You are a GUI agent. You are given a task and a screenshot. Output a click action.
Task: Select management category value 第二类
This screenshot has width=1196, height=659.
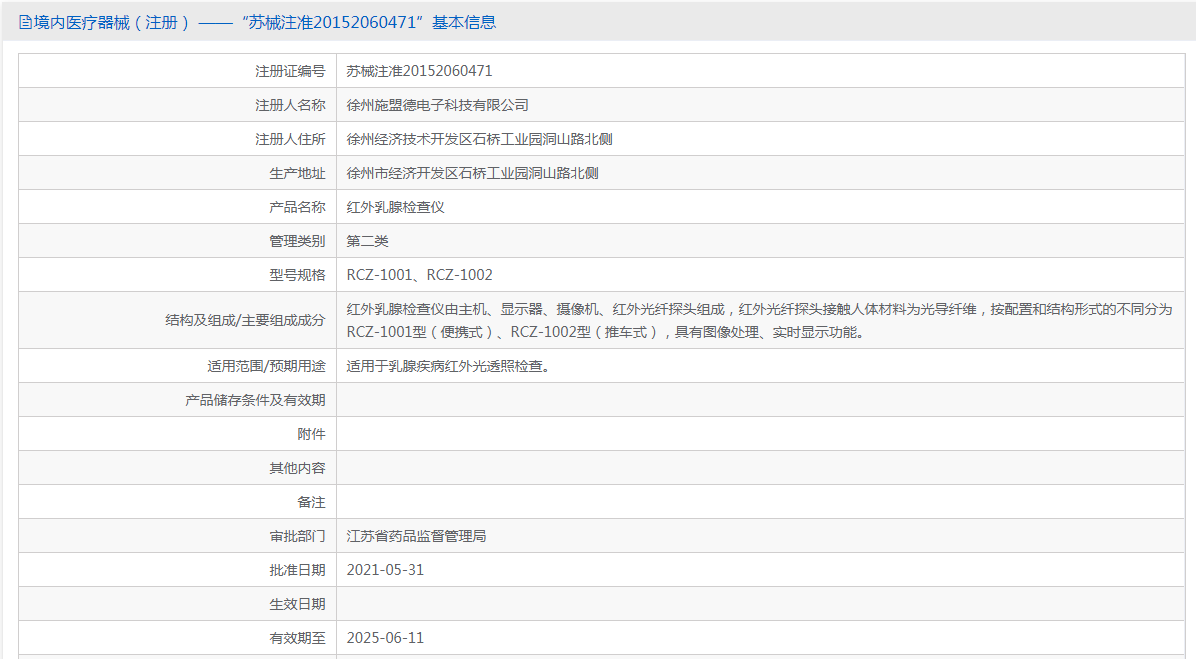point(367,241)
